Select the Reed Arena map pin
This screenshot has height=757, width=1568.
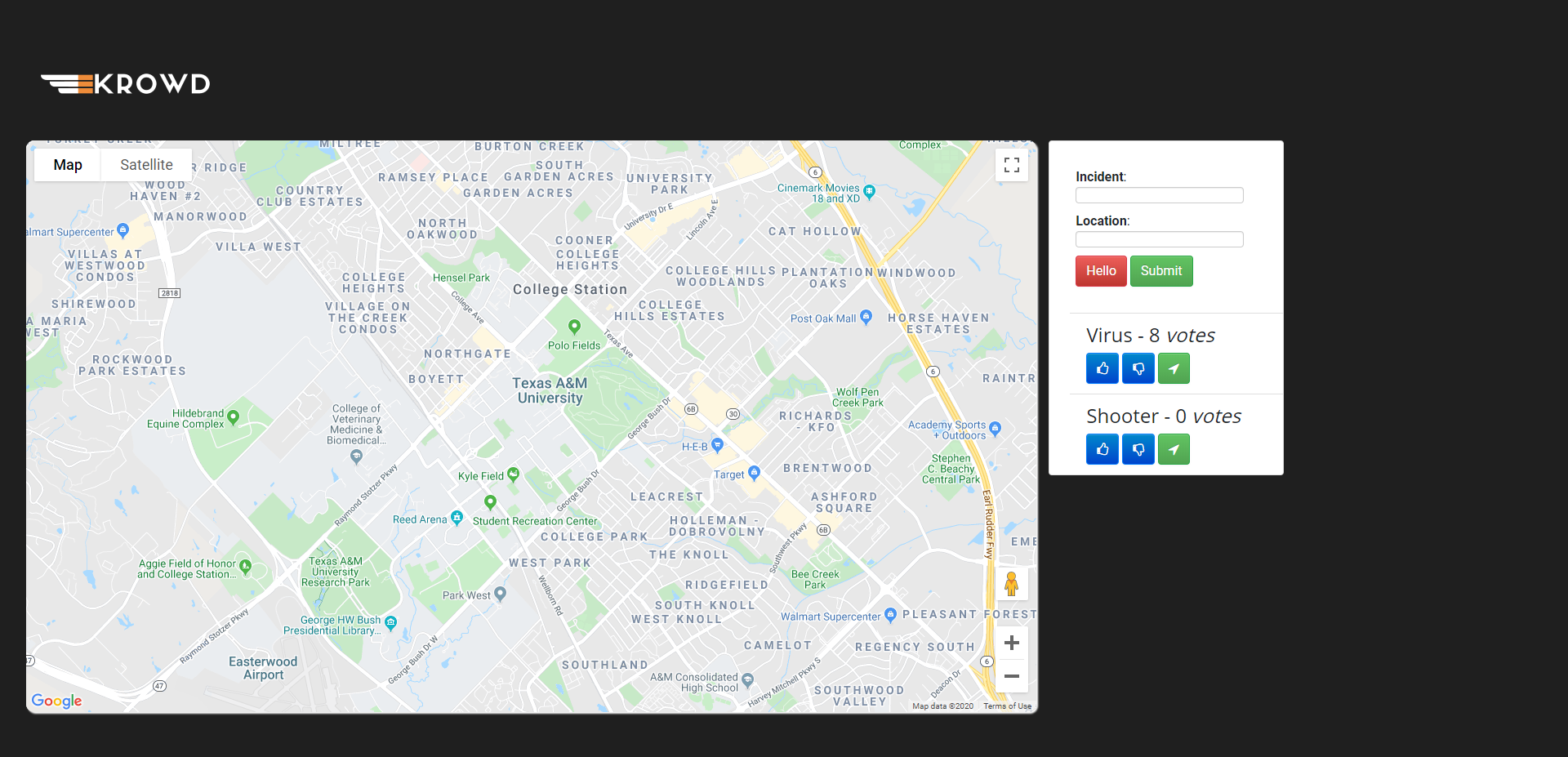tap(457, 518)
